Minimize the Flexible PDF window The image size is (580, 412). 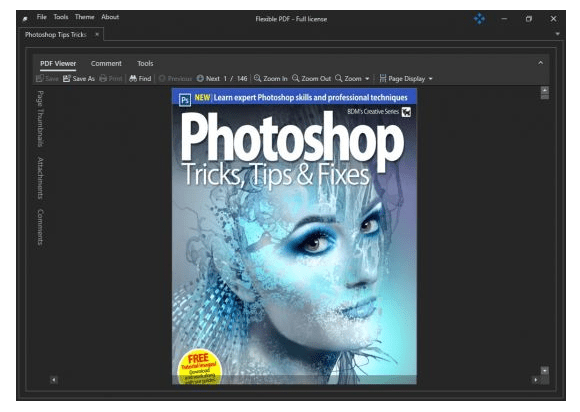coord(504,18)
